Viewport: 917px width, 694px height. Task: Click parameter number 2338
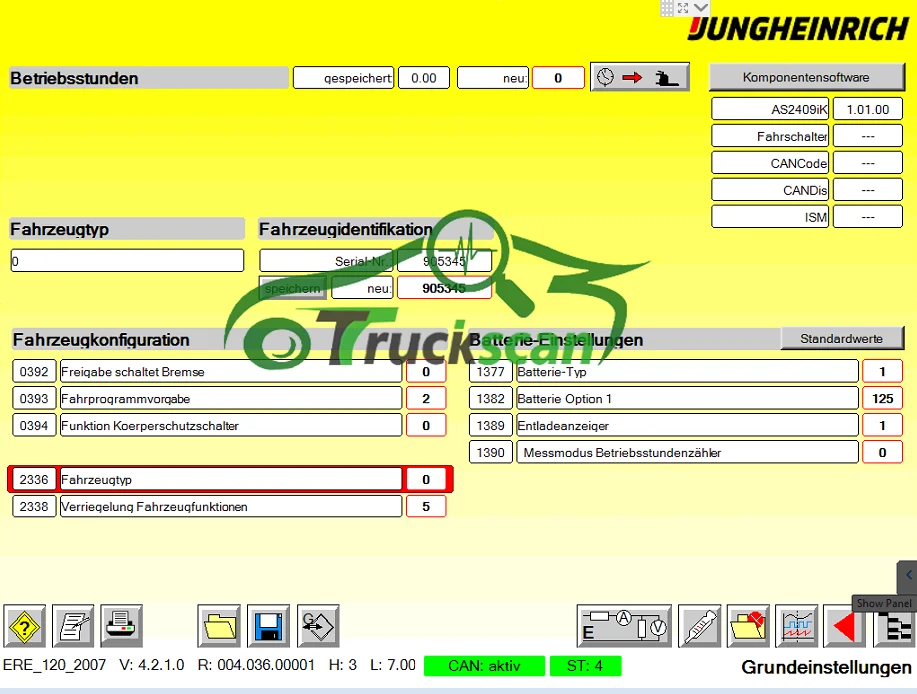point(34,506)
